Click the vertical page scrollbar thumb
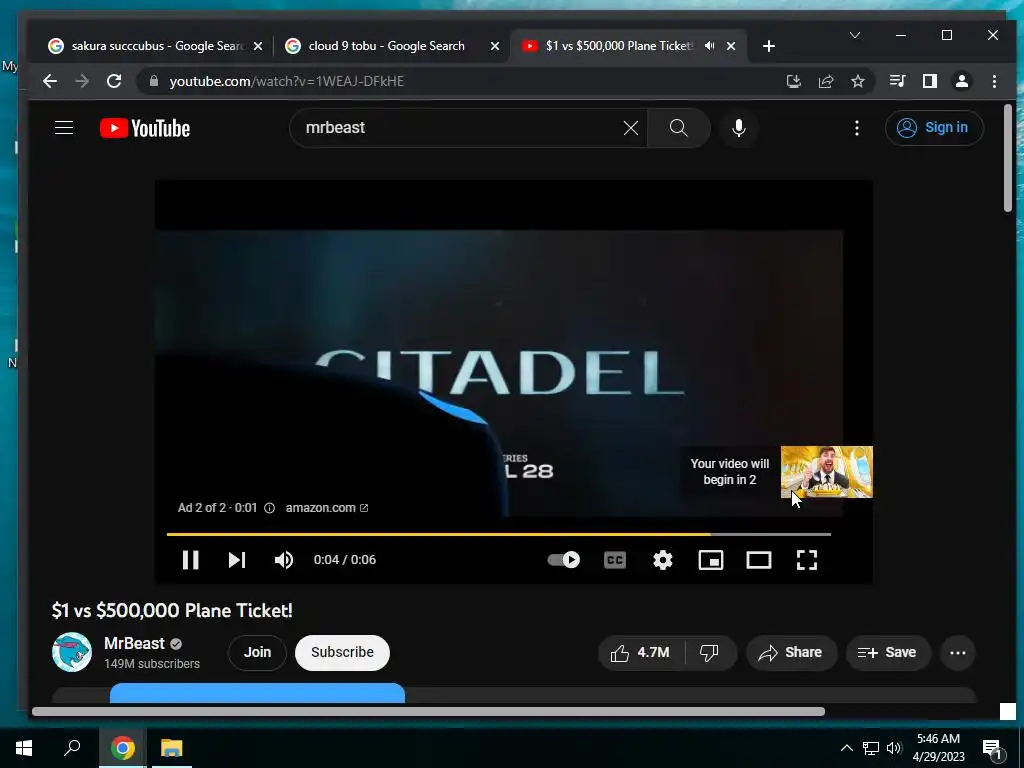 (1008, 158)
